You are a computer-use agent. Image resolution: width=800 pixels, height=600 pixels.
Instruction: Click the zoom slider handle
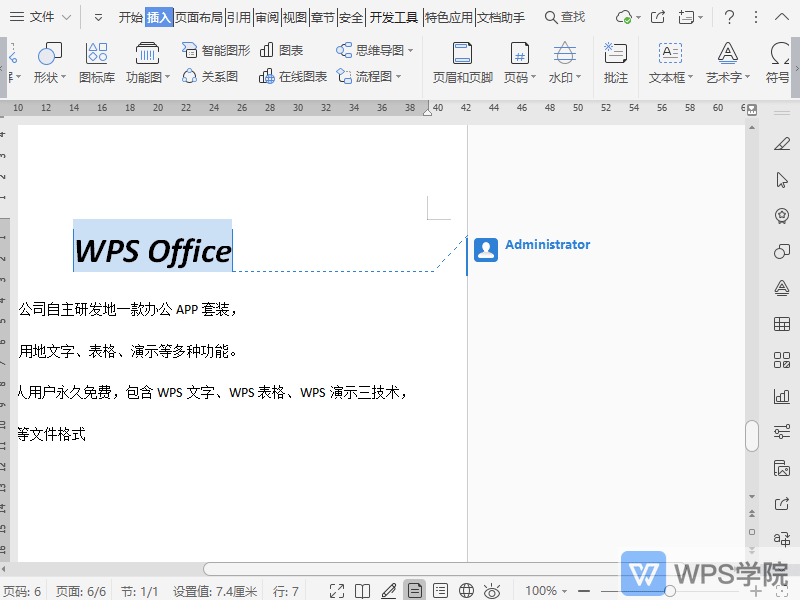670,591
